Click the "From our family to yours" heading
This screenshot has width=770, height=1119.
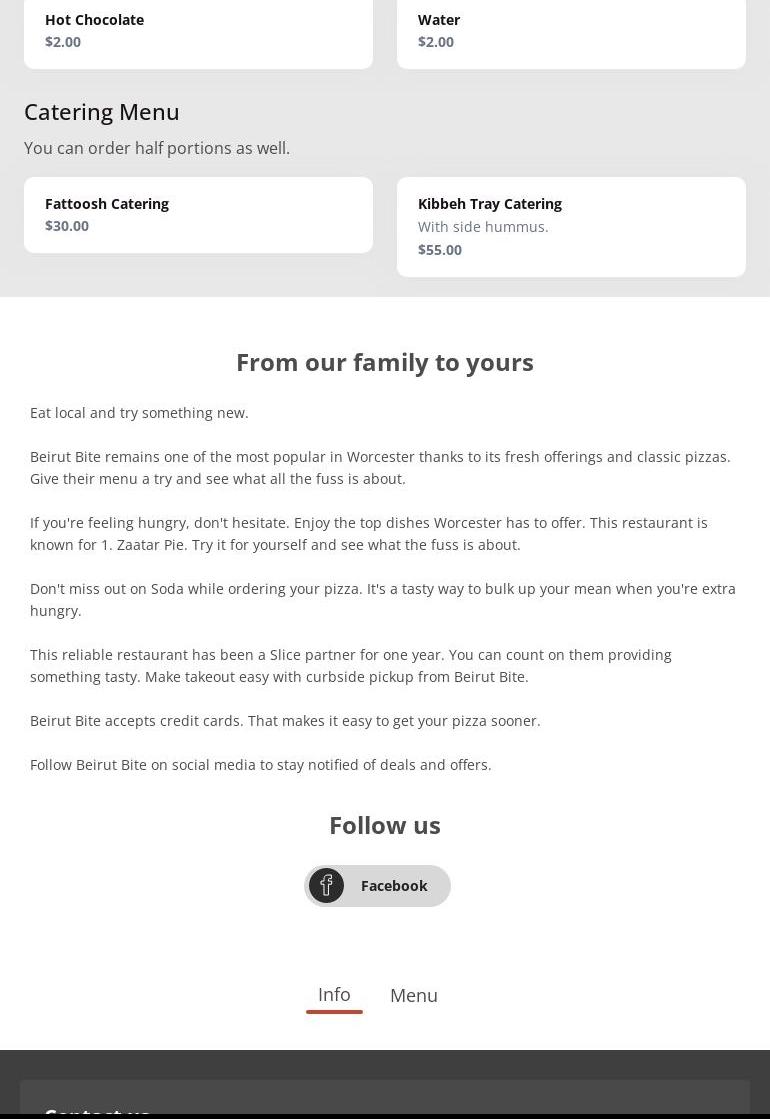coord(385,362)
